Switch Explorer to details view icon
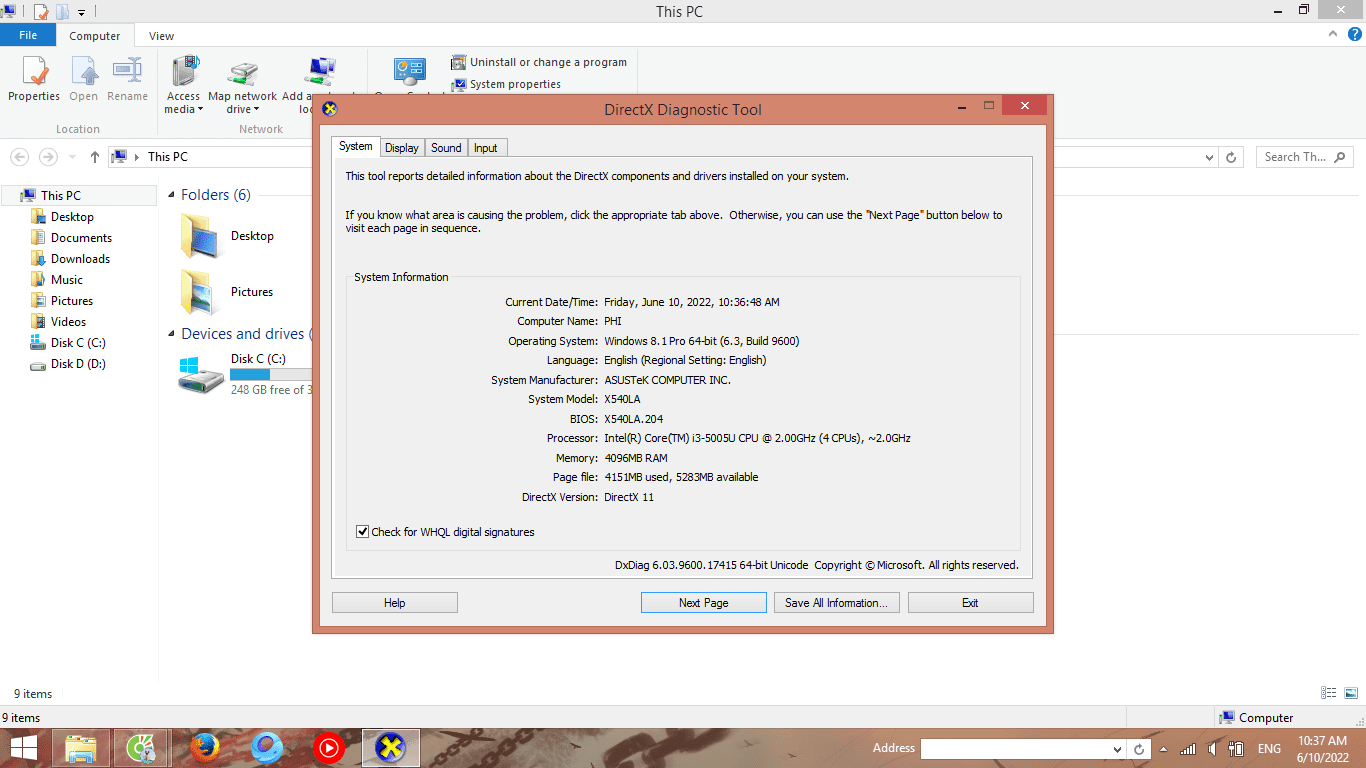 tap(1328, 693)
